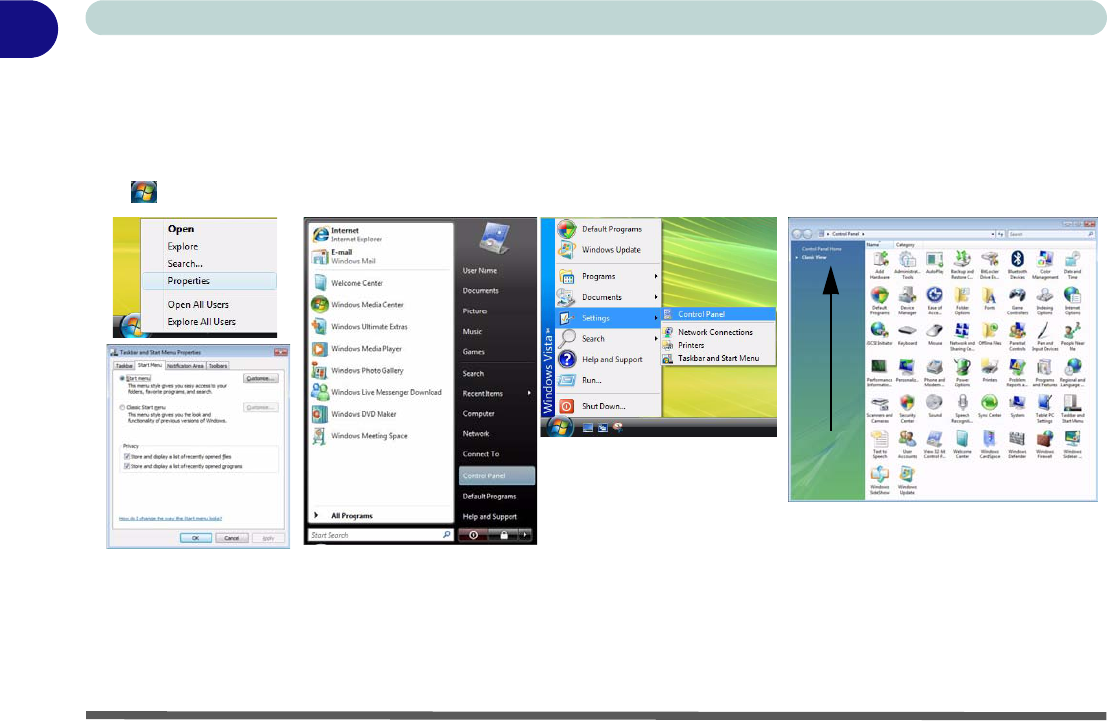The height and width of the screenshot is (721, 1107).
Task: Click OK in Taskbar and Start Menu Properties
Action: (x=196, y=538)
